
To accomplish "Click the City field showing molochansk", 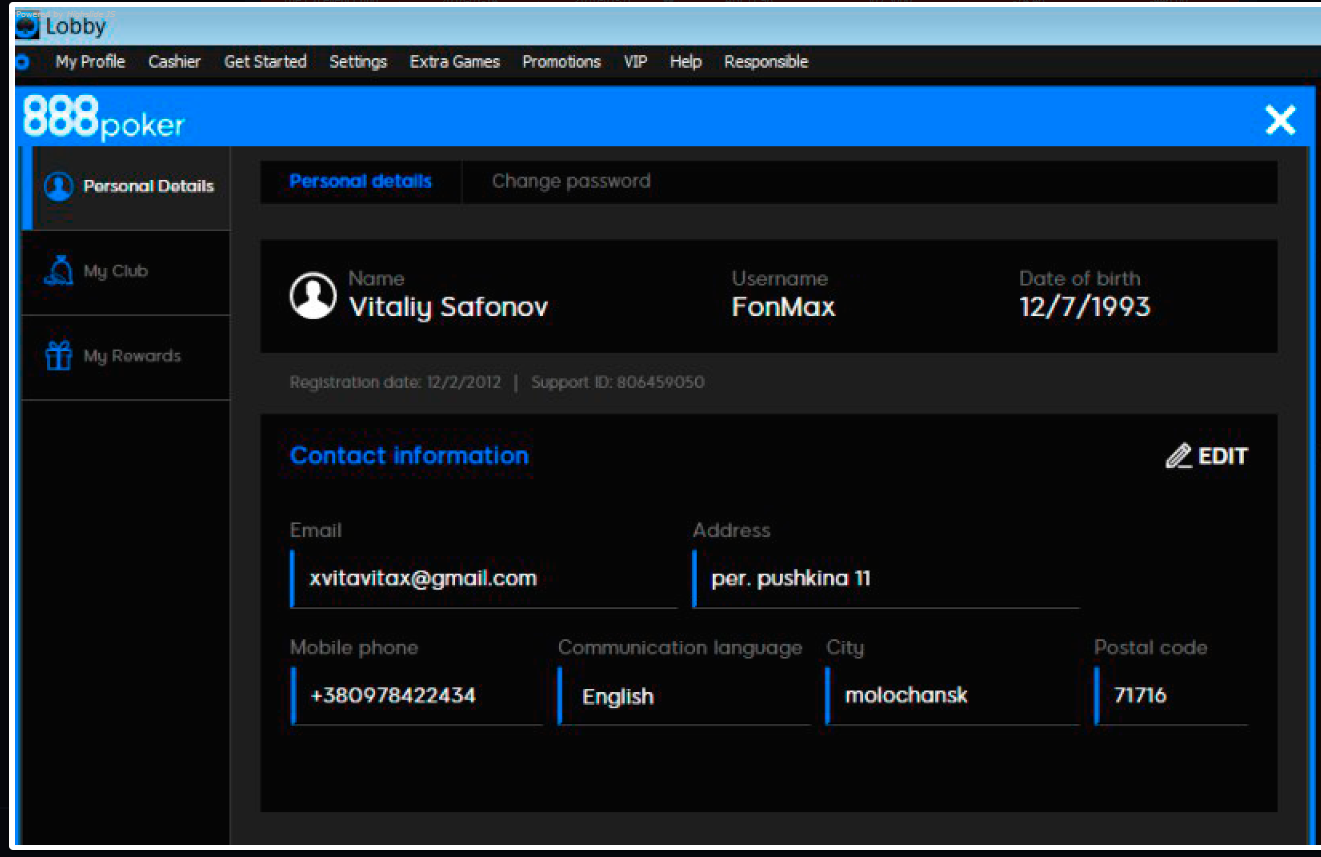I will point(952,695).
